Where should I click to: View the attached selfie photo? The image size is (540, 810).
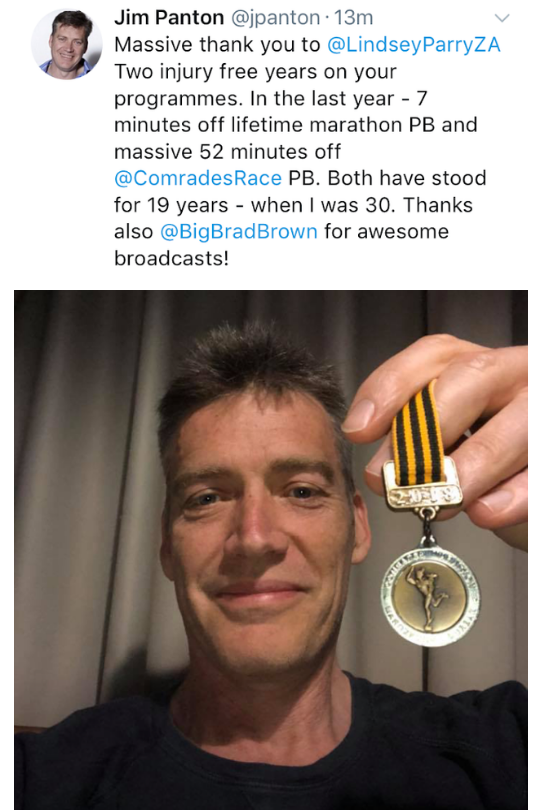tap(271, 550)
